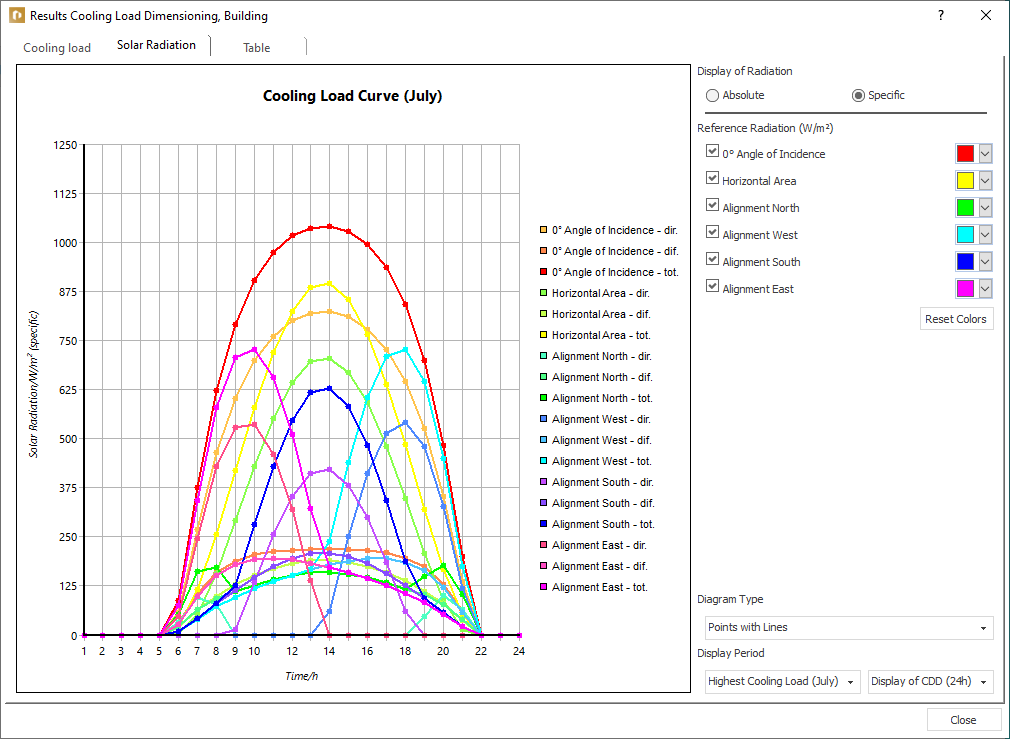This screenshot has height=739, width=1010.
Task: Click legend marker for 0° Angle of Incidence - tot.
Action: (x=543, y=272)
